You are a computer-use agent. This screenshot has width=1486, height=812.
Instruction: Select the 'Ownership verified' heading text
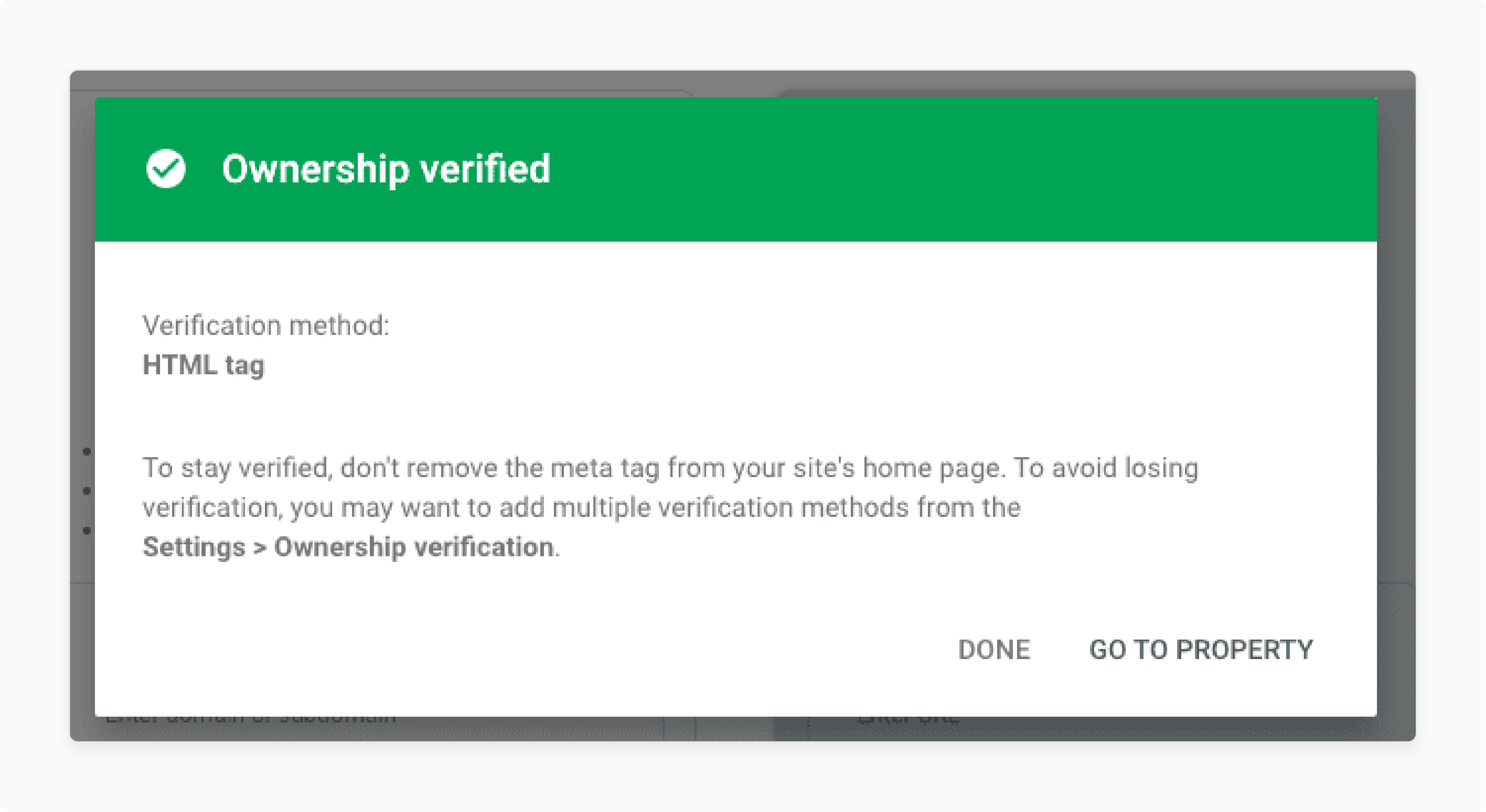click(386, 169)
